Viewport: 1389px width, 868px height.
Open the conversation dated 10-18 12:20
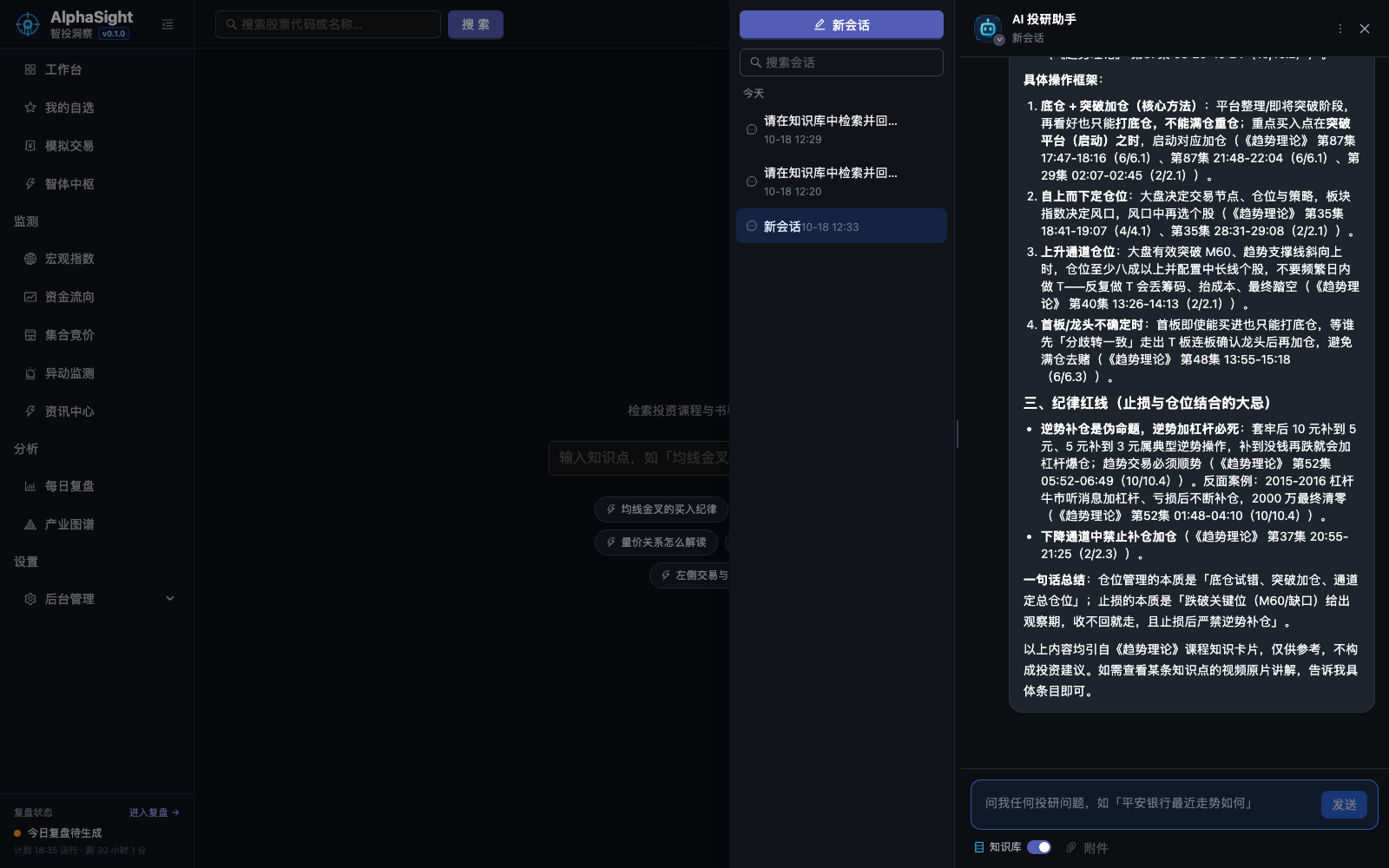[841, 181]
